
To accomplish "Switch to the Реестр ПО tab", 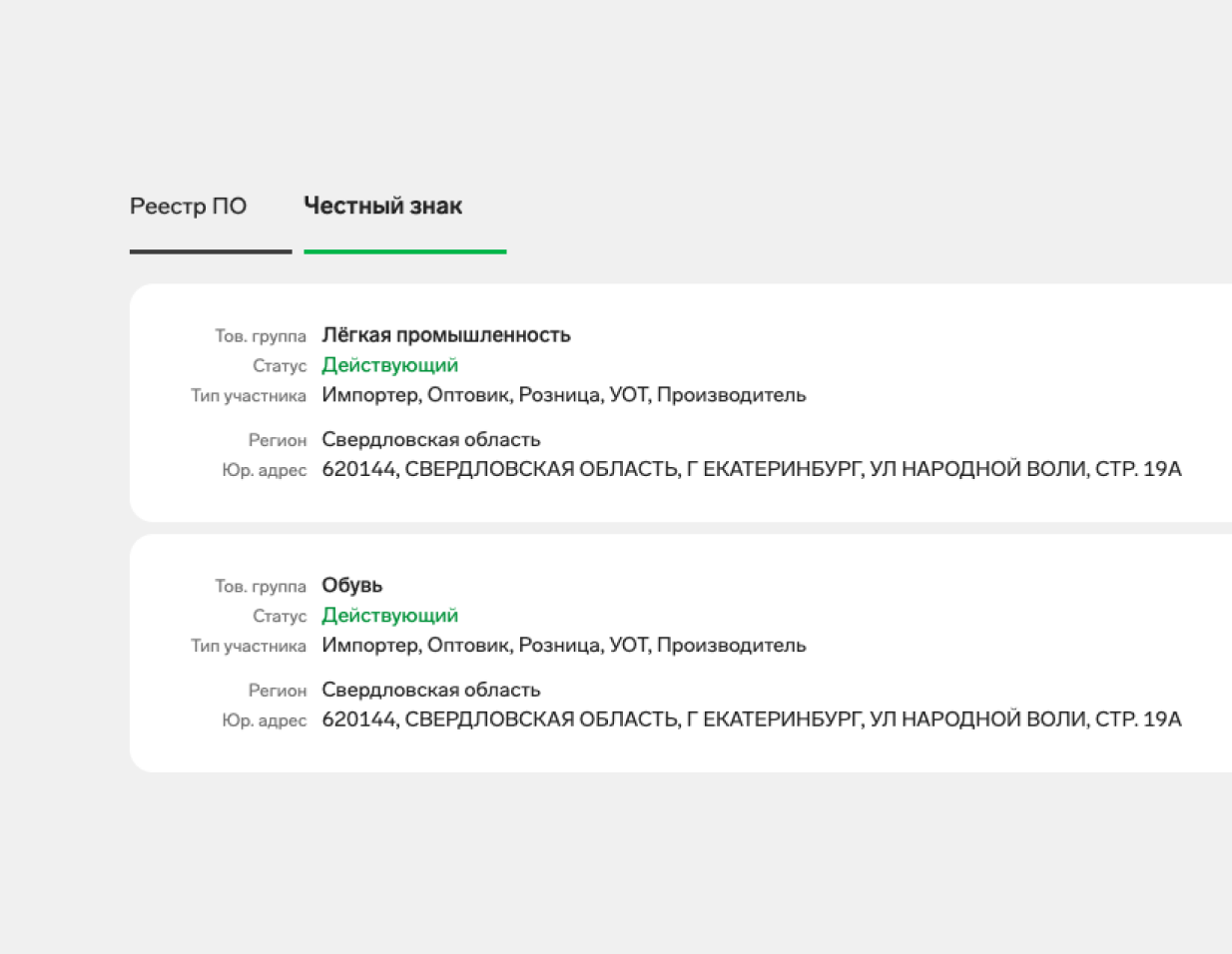I will 188,207.
